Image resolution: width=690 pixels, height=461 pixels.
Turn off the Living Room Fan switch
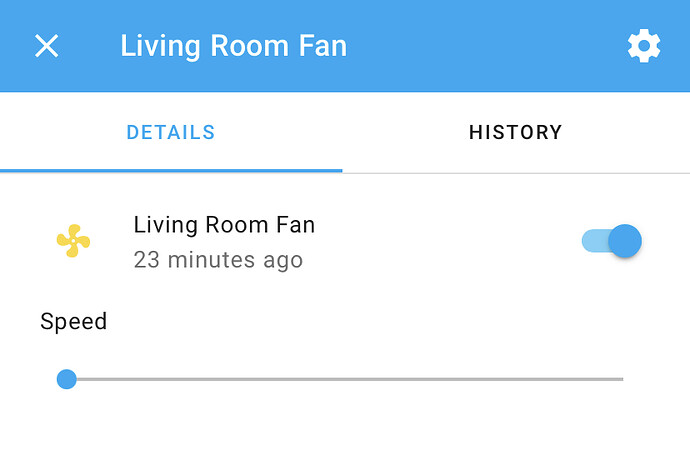point(611,241)
